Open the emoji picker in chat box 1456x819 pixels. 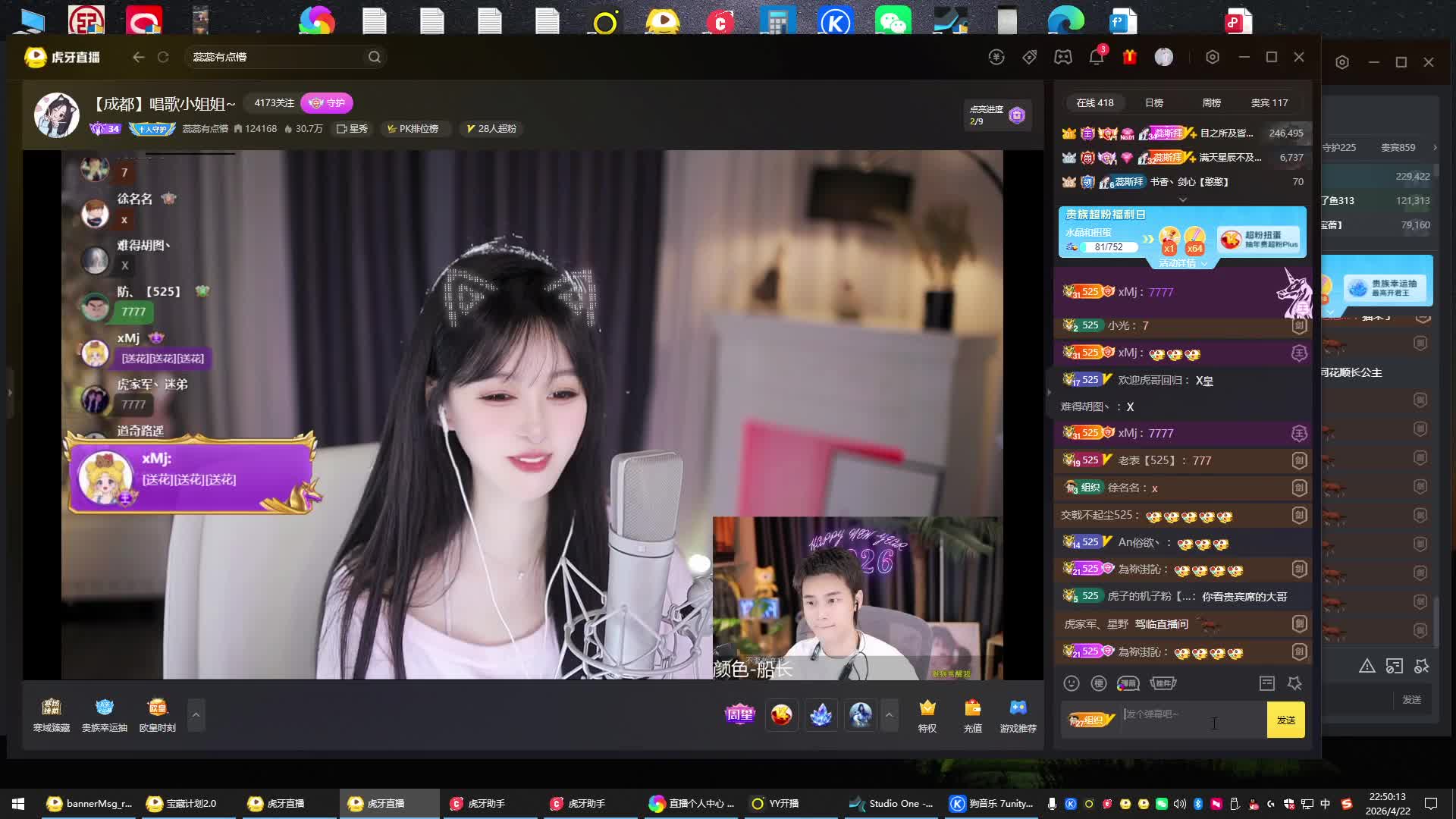point(1072,683)
